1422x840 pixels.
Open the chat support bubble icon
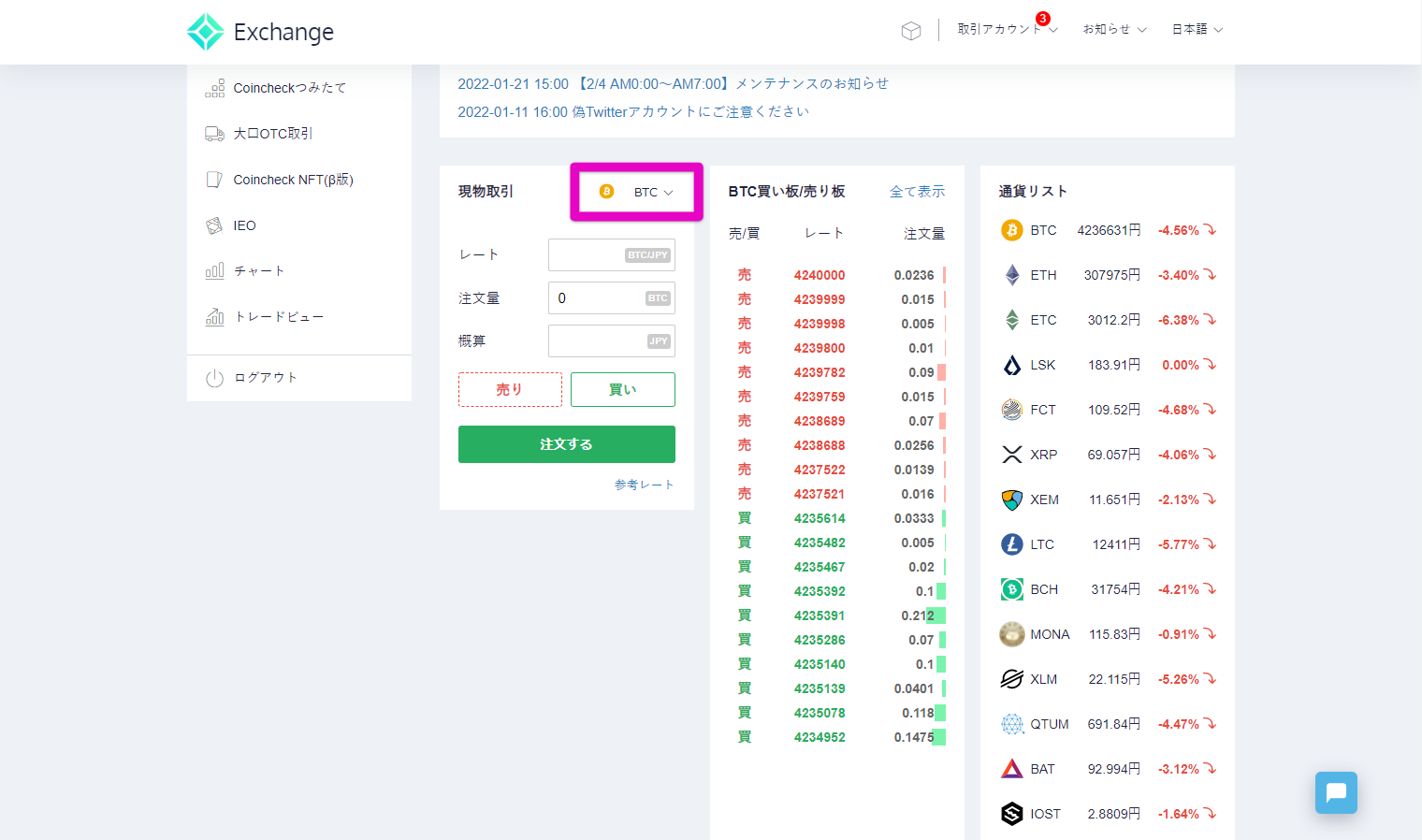click(1336, 792)
